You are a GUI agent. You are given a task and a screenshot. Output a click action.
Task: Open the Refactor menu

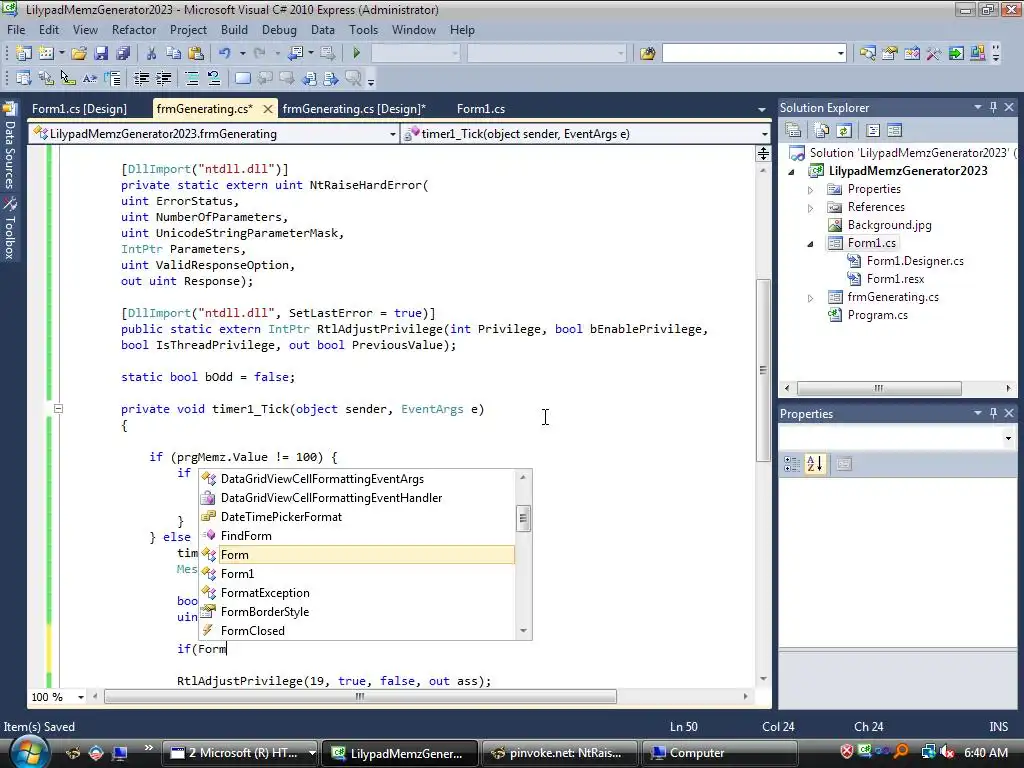coord(134,30)
